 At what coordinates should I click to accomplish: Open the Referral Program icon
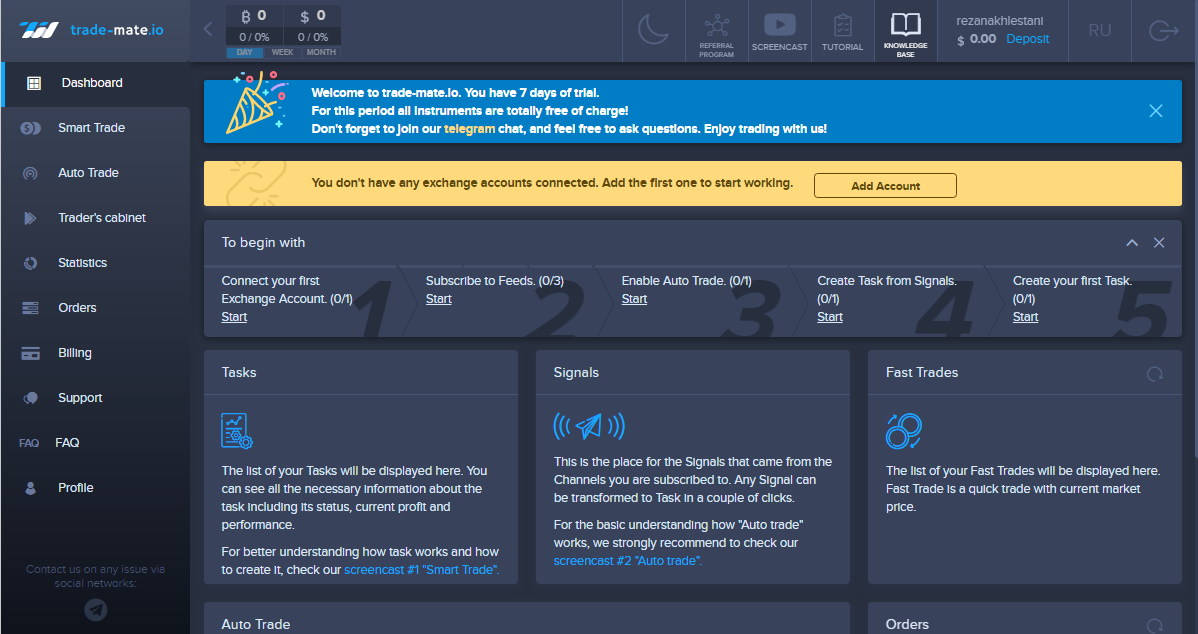[716, 34]
